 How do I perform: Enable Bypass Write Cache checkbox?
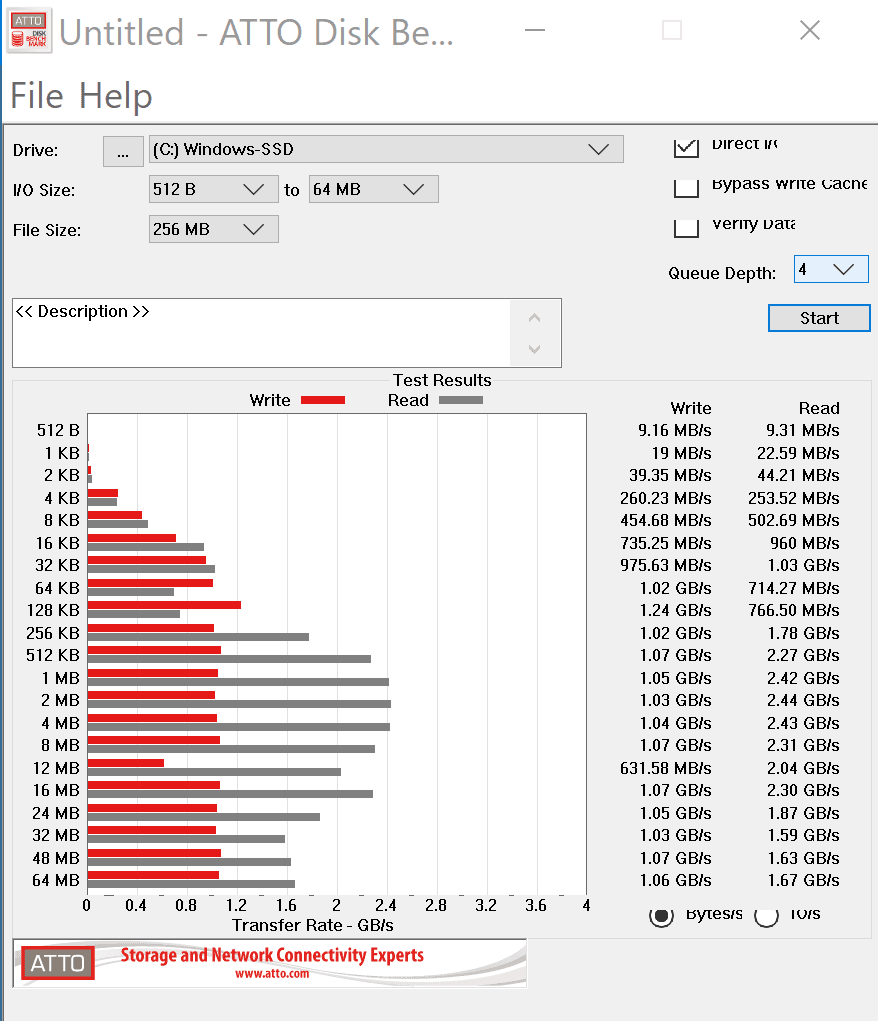pos(686,188)
